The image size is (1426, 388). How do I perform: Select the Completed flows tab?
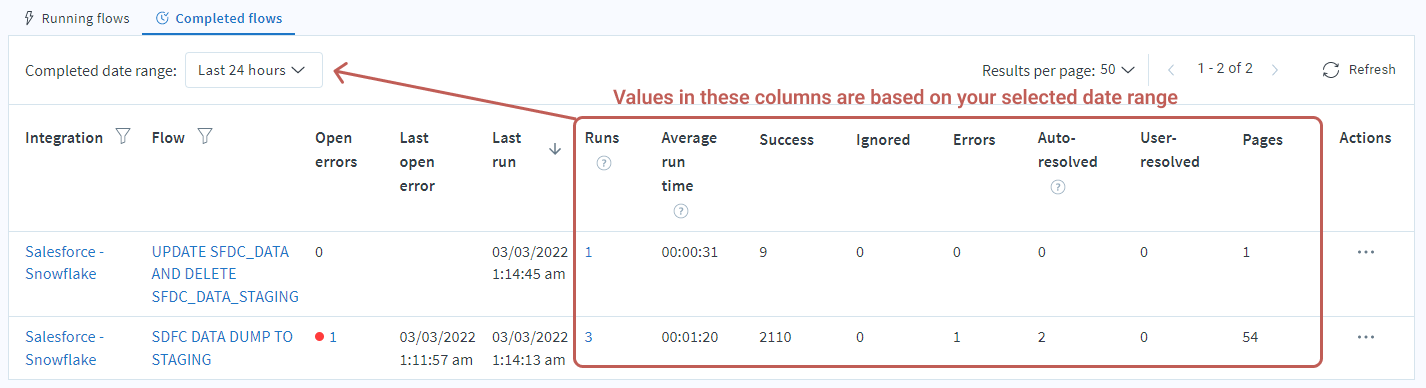218,18
